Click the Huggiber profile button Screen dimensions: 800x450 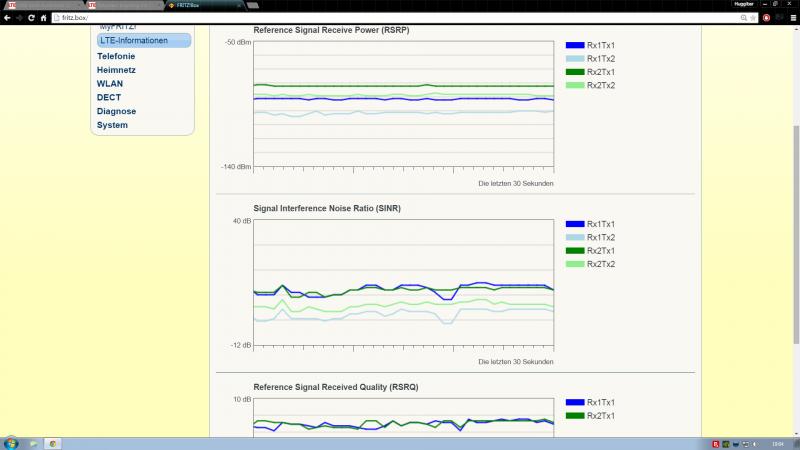coord(743,4)
